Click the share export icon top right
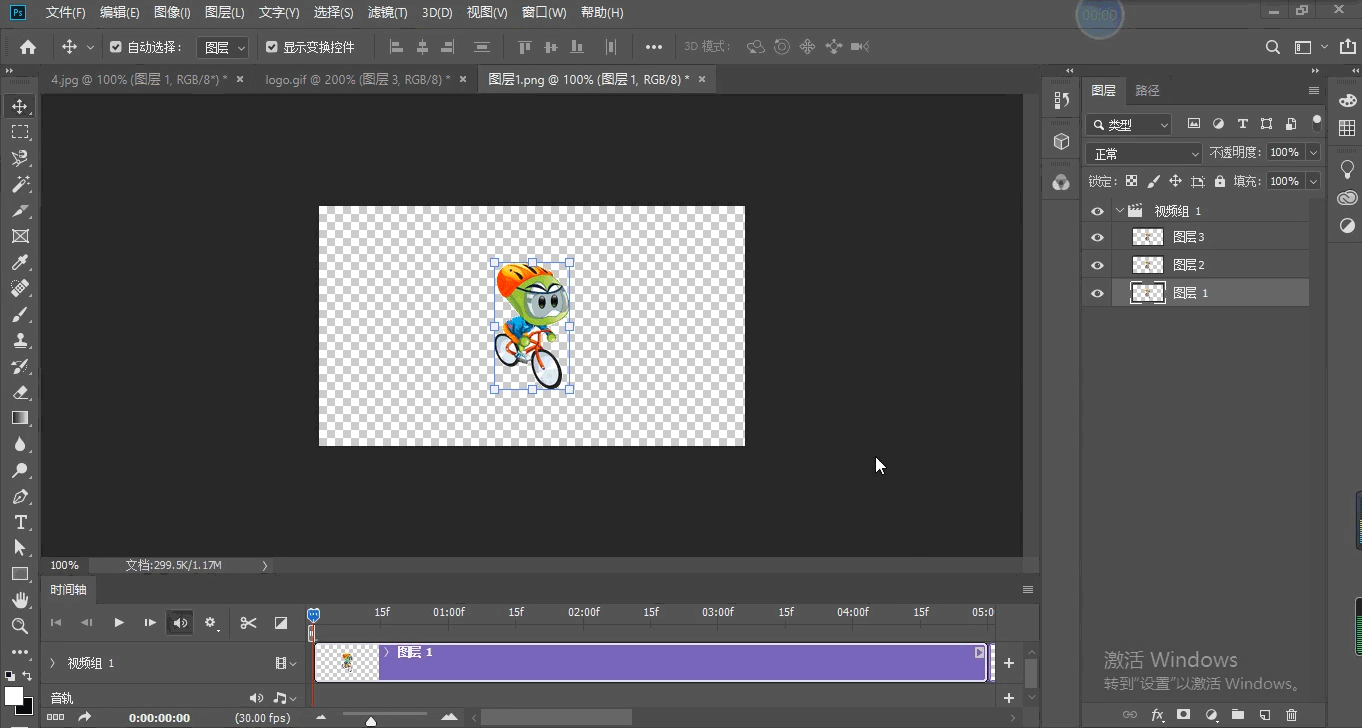 coord(1347,47)
